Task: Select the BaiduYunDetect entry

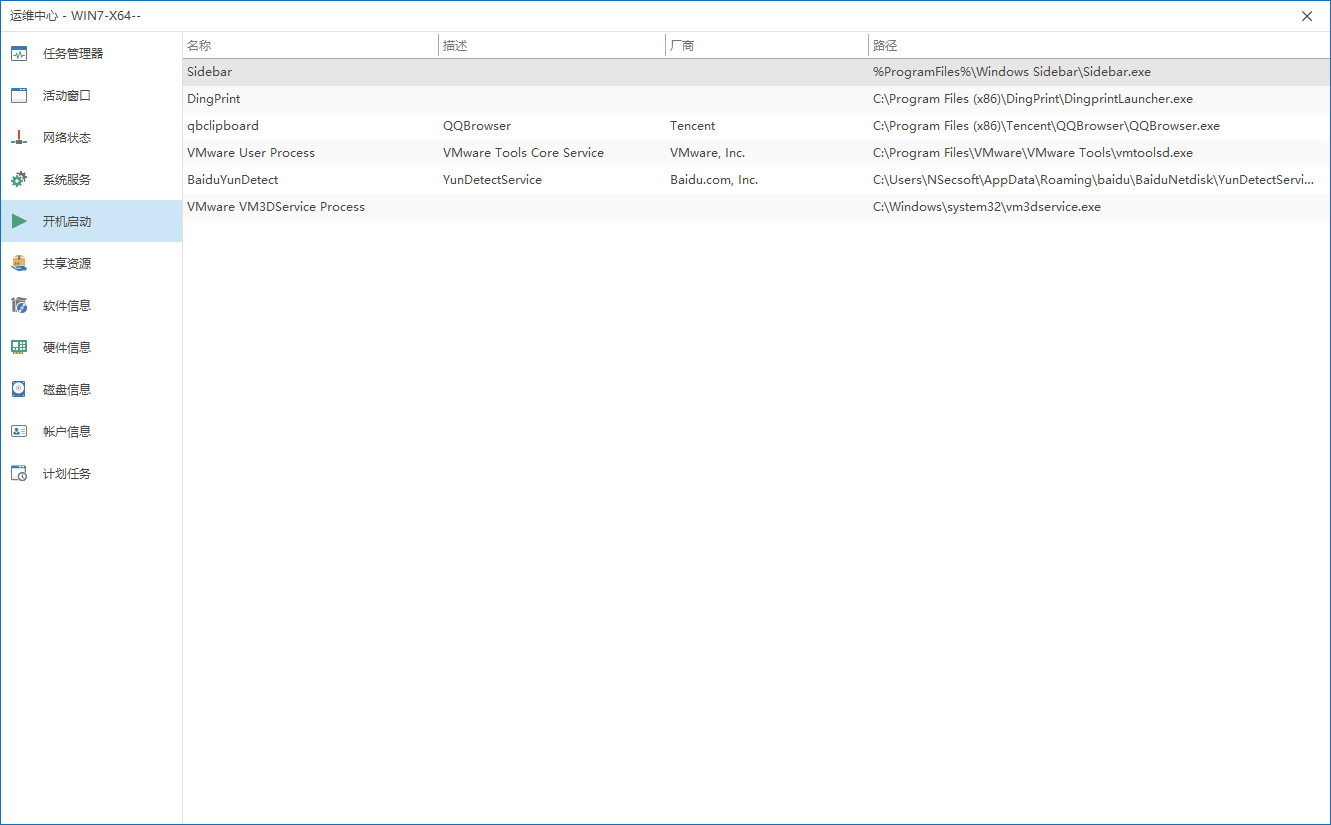Action: (x=756, y=180)
